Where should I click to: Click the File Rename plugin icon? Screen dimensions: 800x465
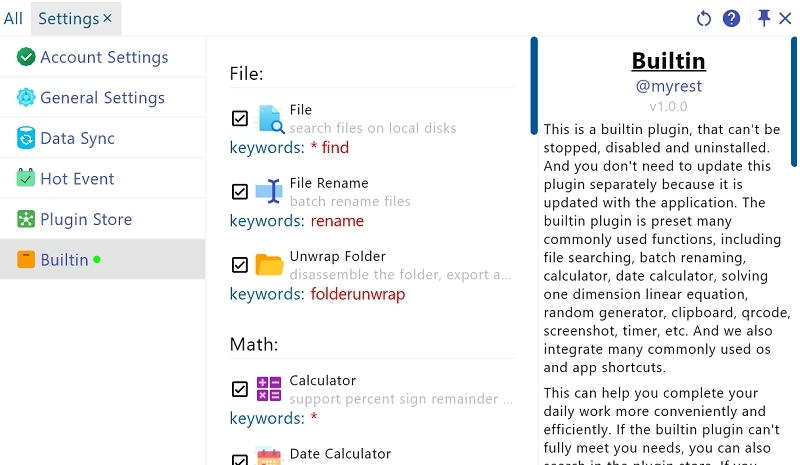[269, 192]
